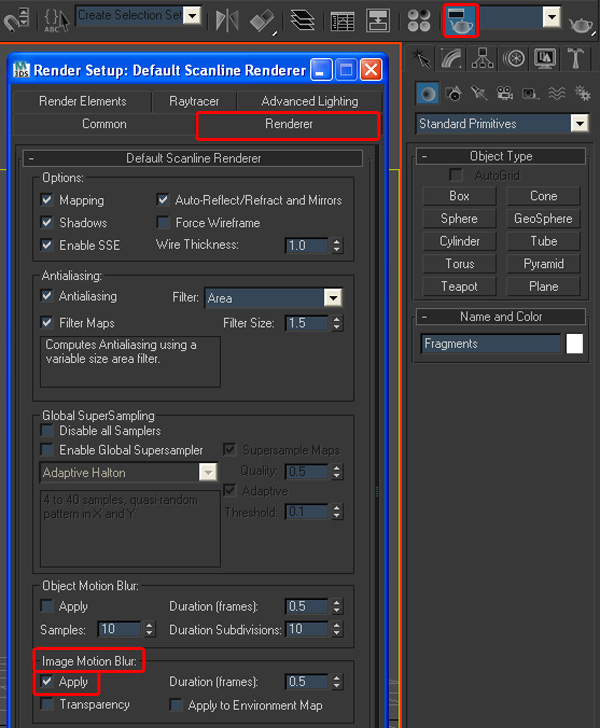
Task: Click the Torus object button
Action: click(459, 264)
